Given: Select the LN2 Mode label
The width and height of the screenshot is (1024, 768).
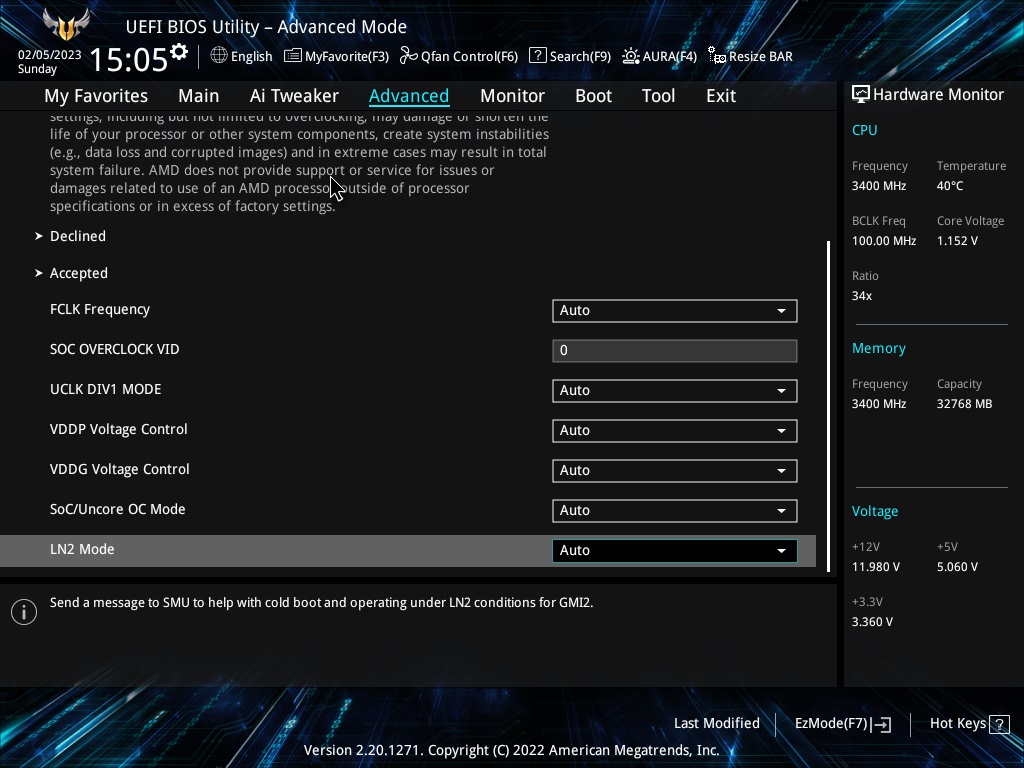Looking at the screenshot, I should coord(82,549).
